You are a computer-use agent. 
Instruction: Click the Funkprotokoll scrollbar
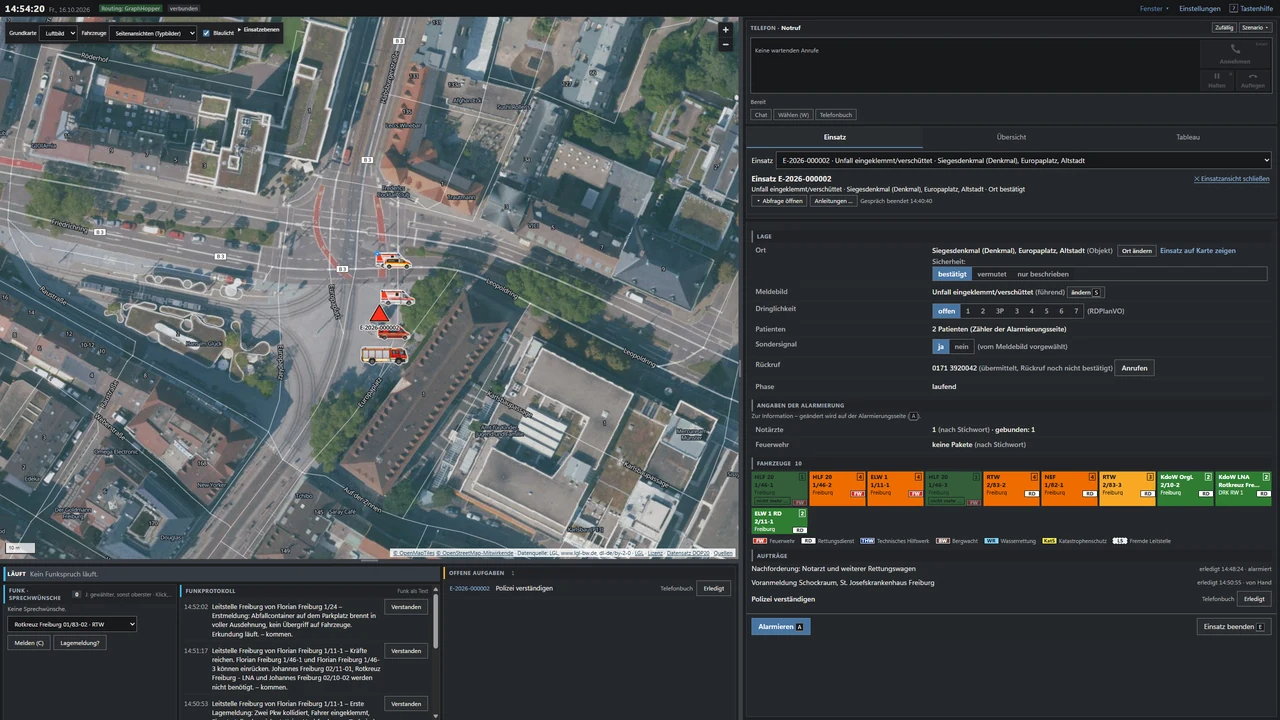pyautogui.click(x=435, y=620)
